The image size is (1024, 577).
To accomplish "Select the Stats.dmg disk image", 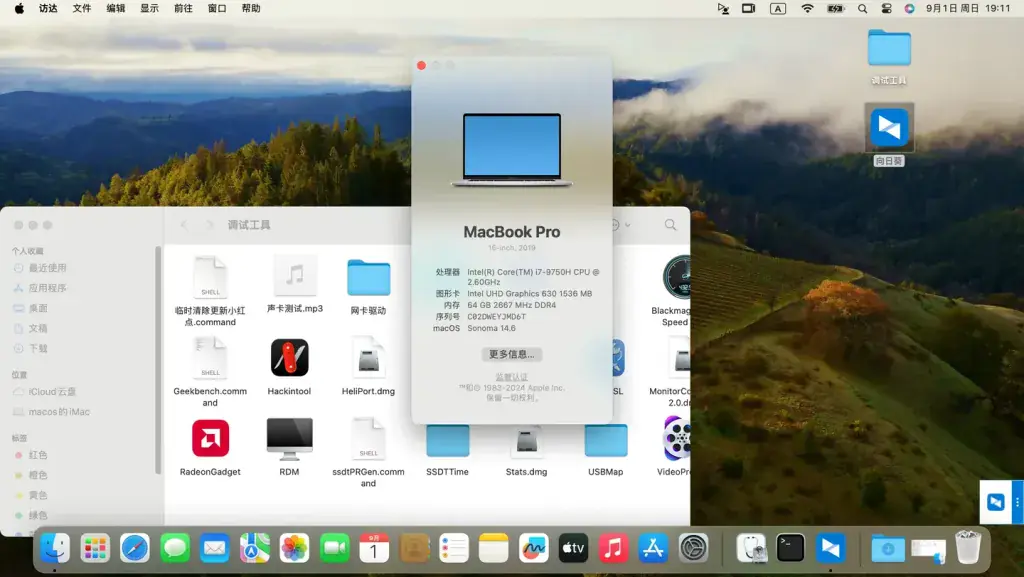I will coord(526,441).
